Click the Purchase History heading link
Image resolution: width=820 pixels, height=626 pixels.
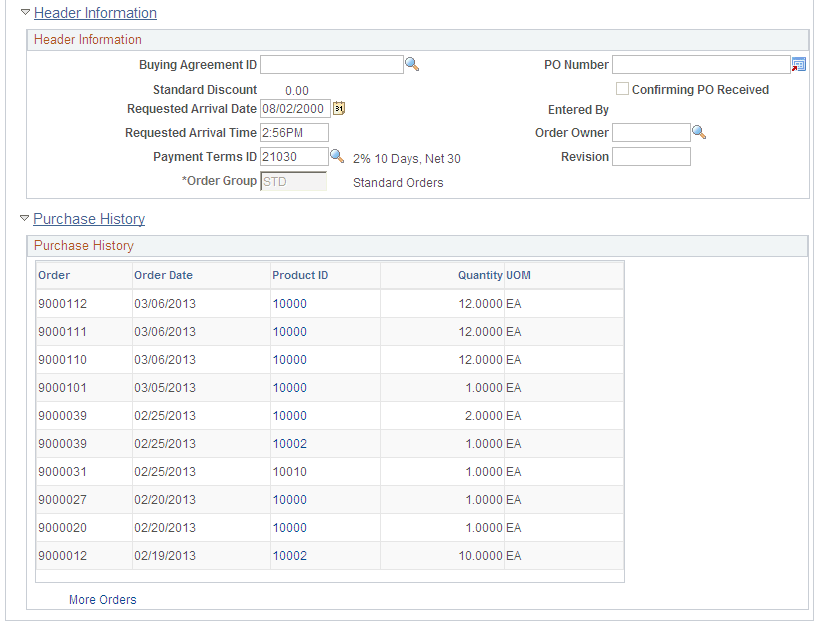click(88, 218)
